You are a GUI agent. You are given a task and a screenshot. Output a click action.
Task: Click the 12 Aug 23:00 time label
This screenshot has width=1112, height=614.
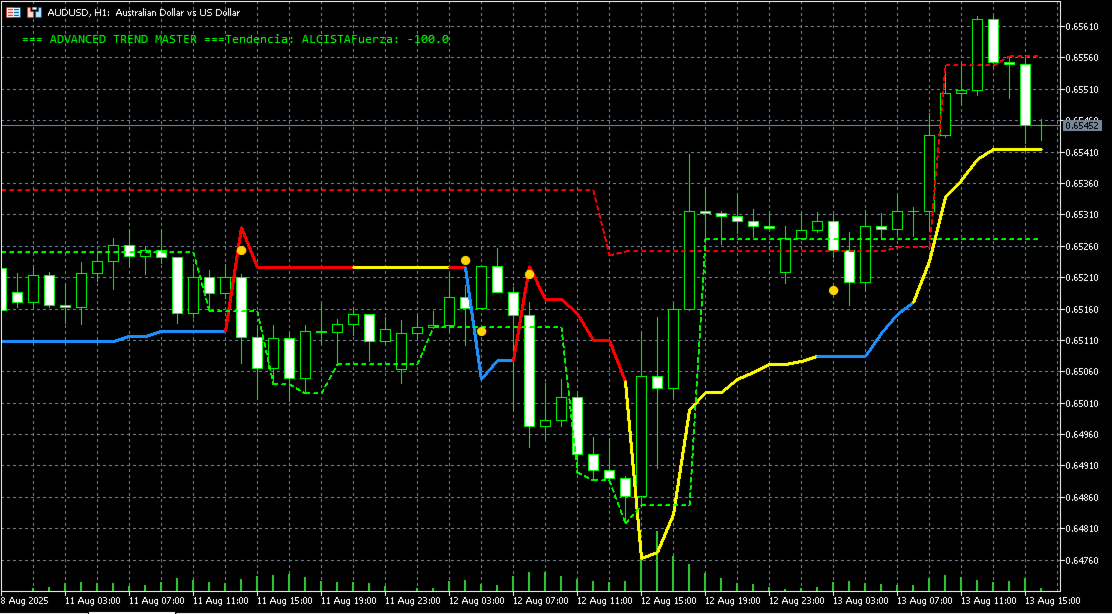[798, 601]
